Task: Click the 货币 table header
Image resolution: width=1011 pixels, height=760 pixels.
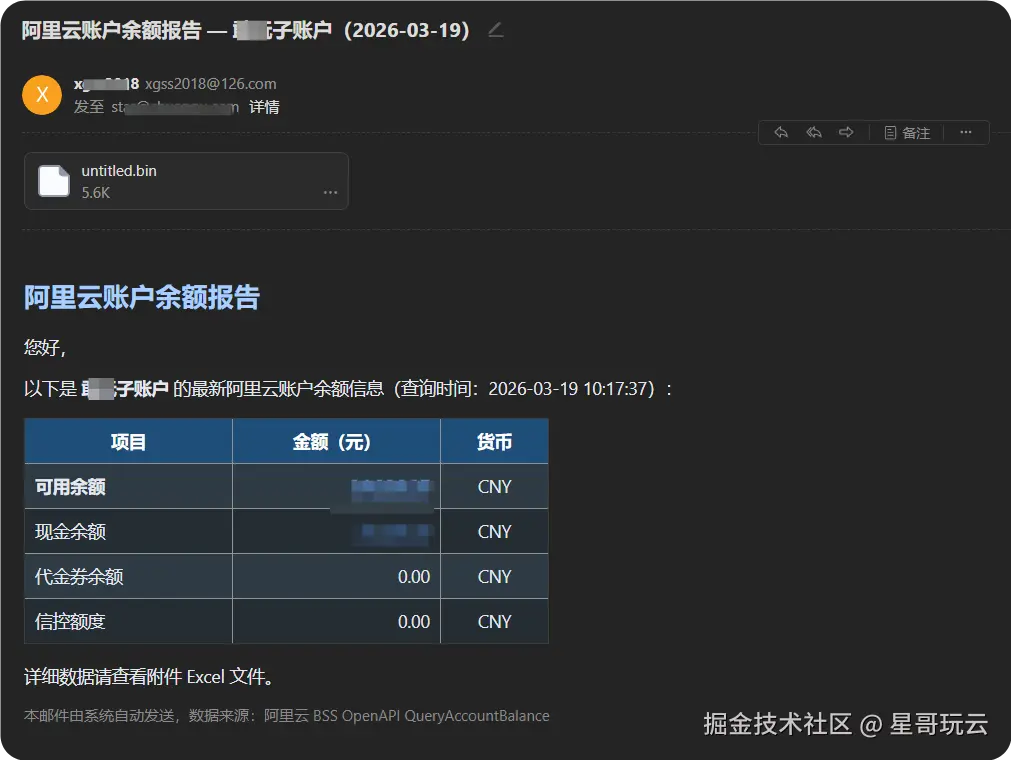Action: (494, 442)
